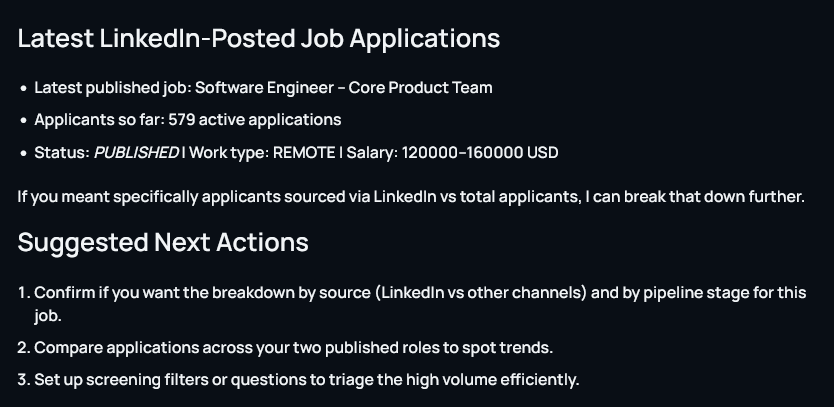Click the "Suggested Next Actions" heading

tap(163, 242)
